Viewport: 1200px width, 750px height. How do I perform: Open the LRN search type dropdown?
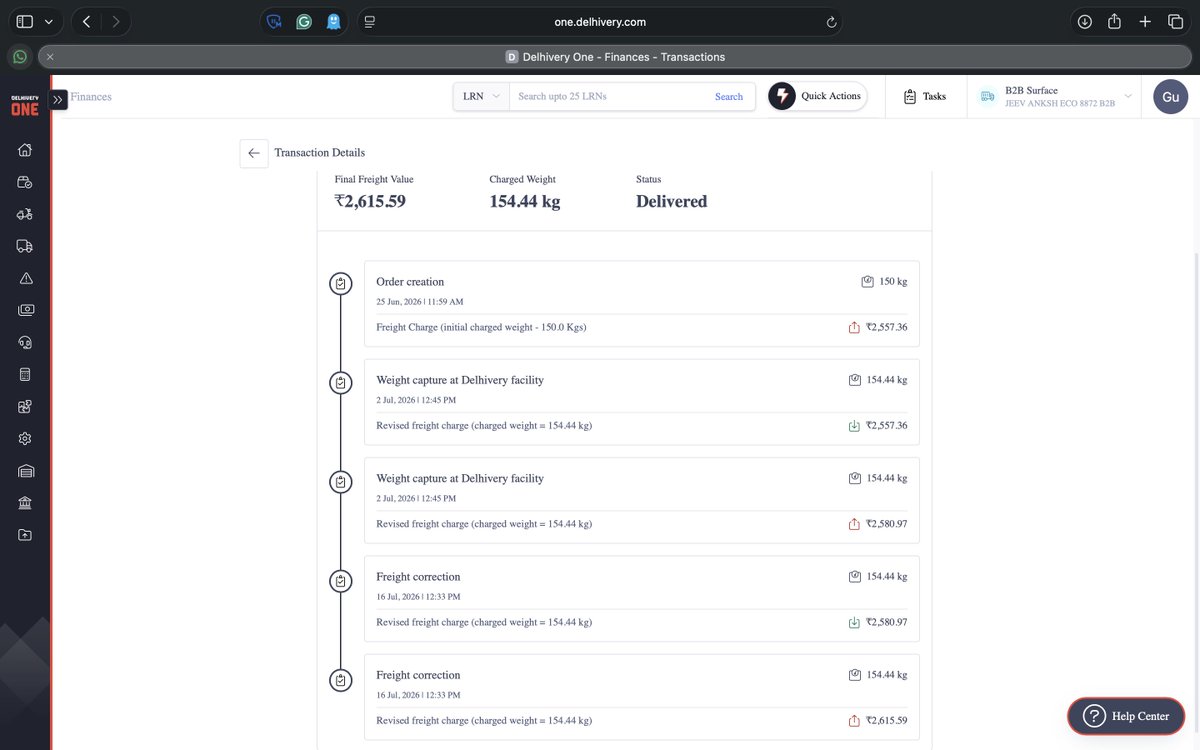pos(481,96)
